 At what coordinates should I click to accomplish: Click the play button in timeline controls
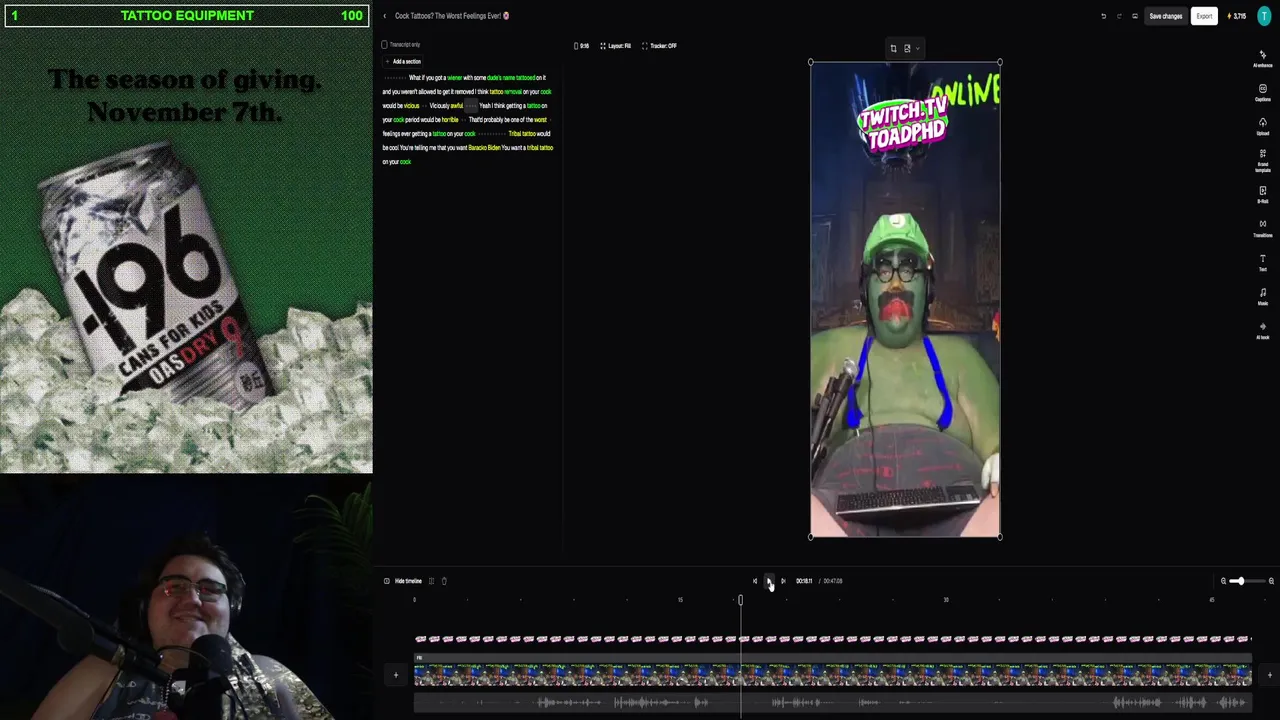pos(769,581)
